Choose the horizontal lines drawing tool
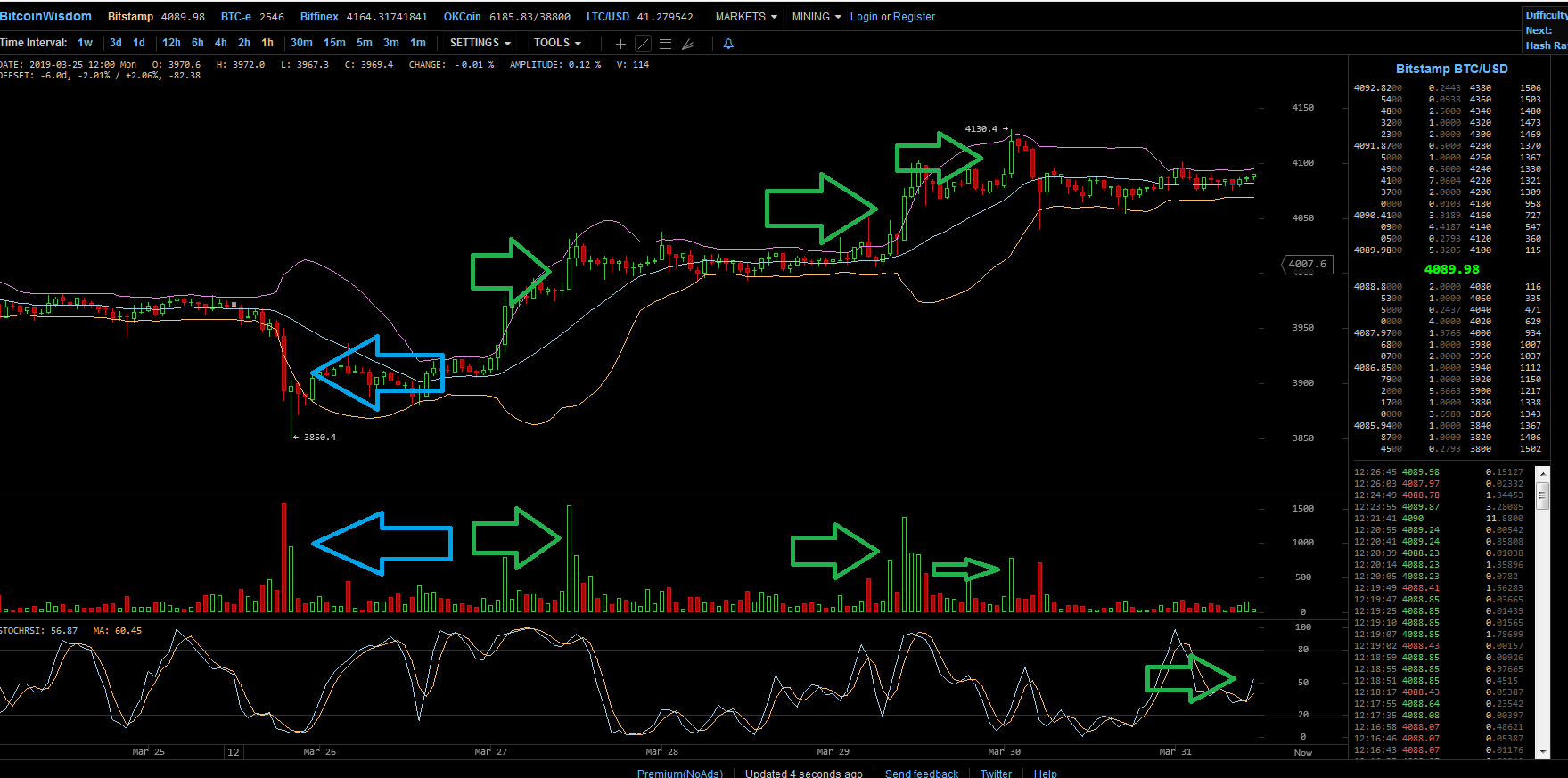1568x778 pixels. (665, 44)
